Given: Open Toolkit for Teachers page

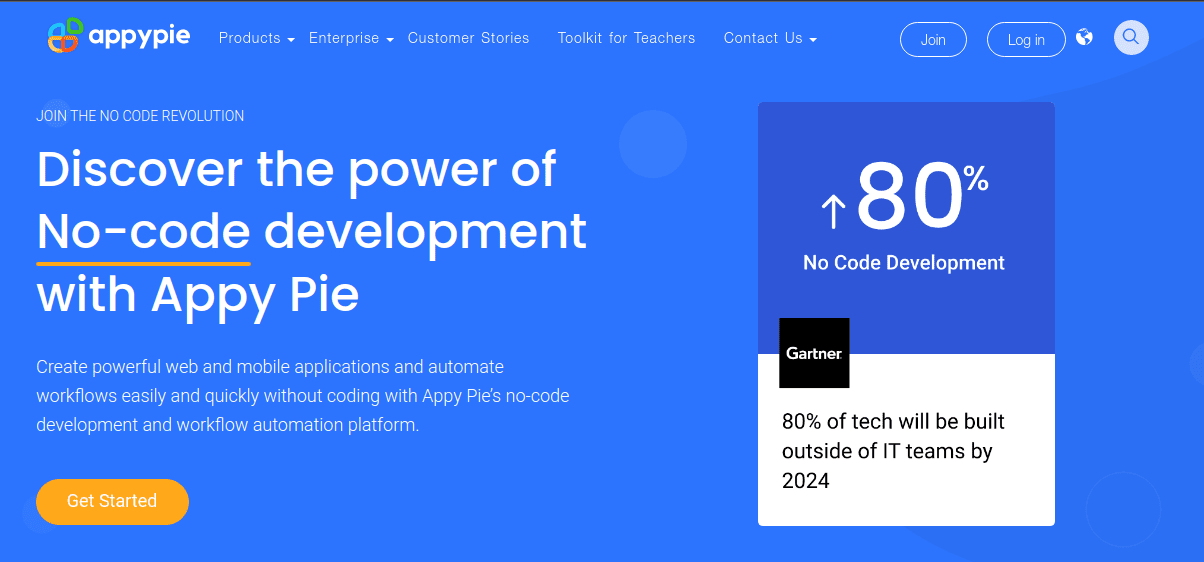Looking at the screenshot, I should pyautogui.click(x=626, y=38).
